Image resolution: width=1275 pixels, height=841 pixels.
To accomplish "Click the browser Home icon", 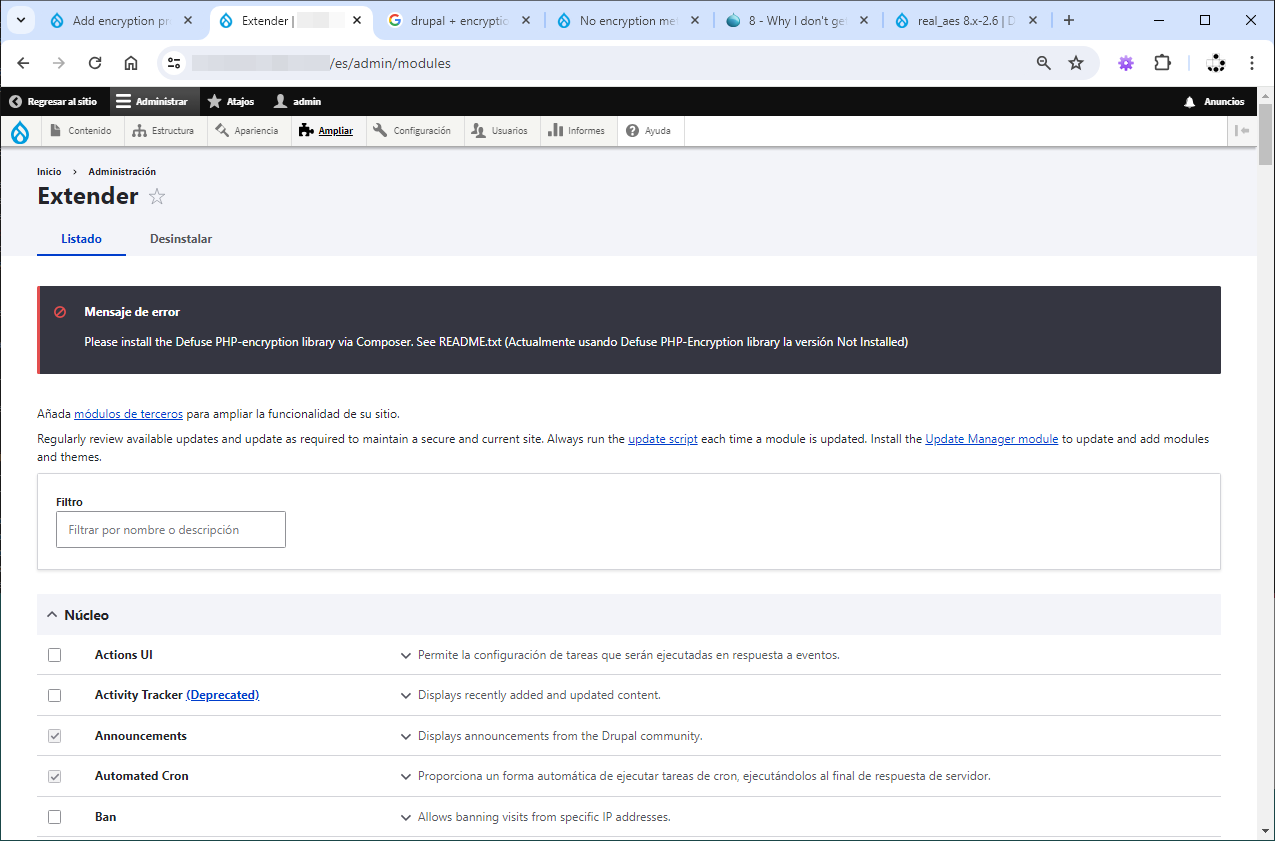I will click(131, 63).
